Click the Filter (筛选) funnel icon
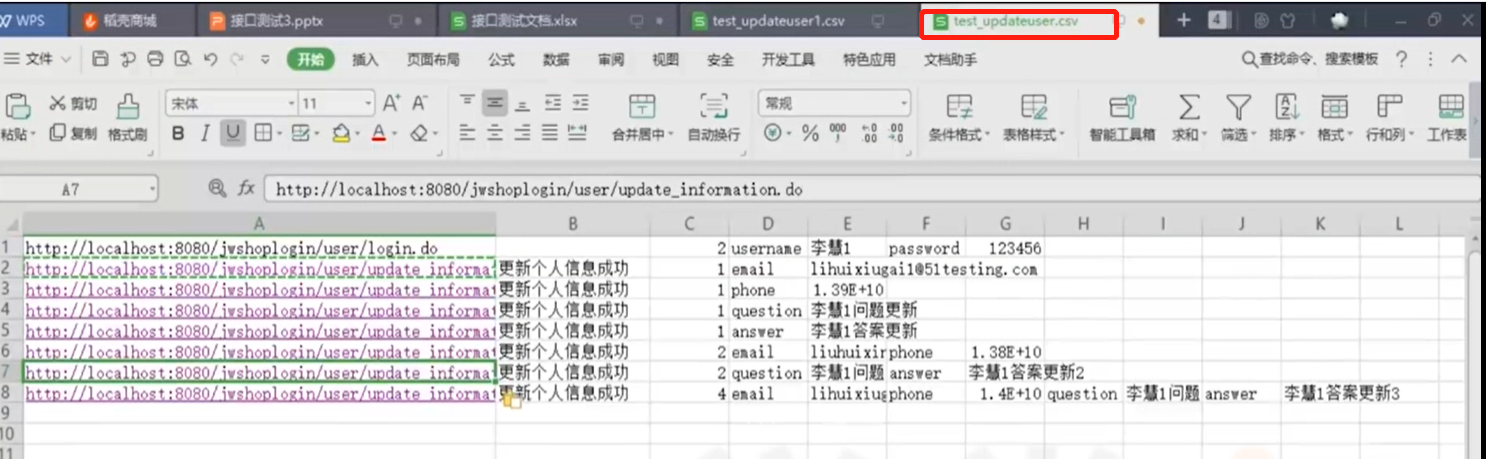This screenshot has height=459, width=1486. (1239, 106)
